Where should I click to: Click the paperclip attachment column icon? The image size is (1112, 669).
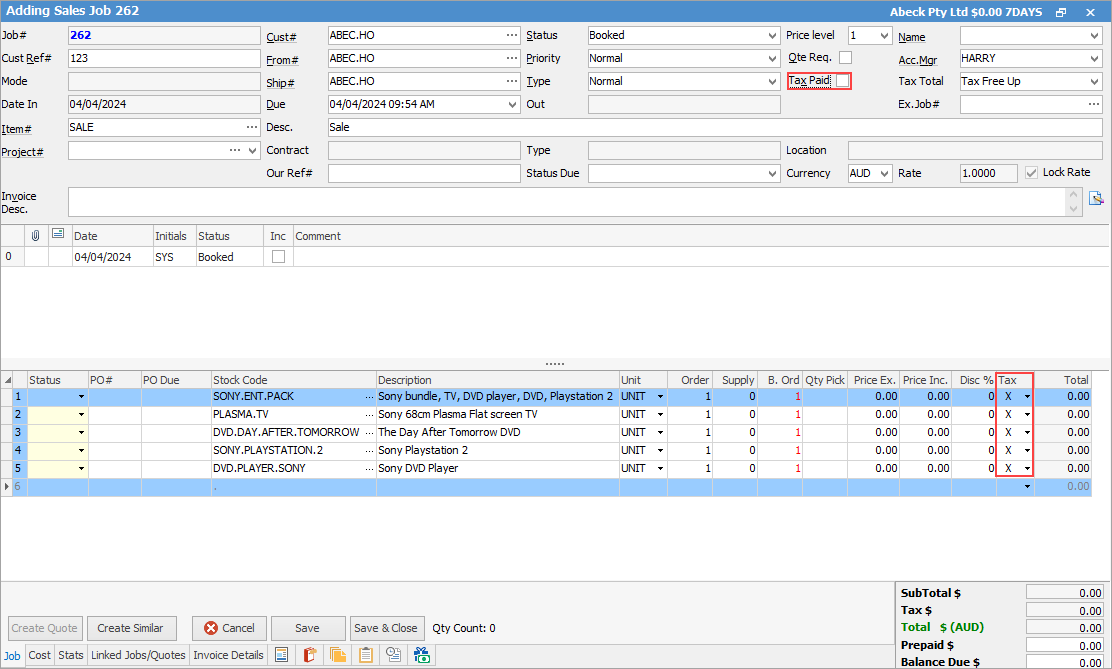click(36, 236)
